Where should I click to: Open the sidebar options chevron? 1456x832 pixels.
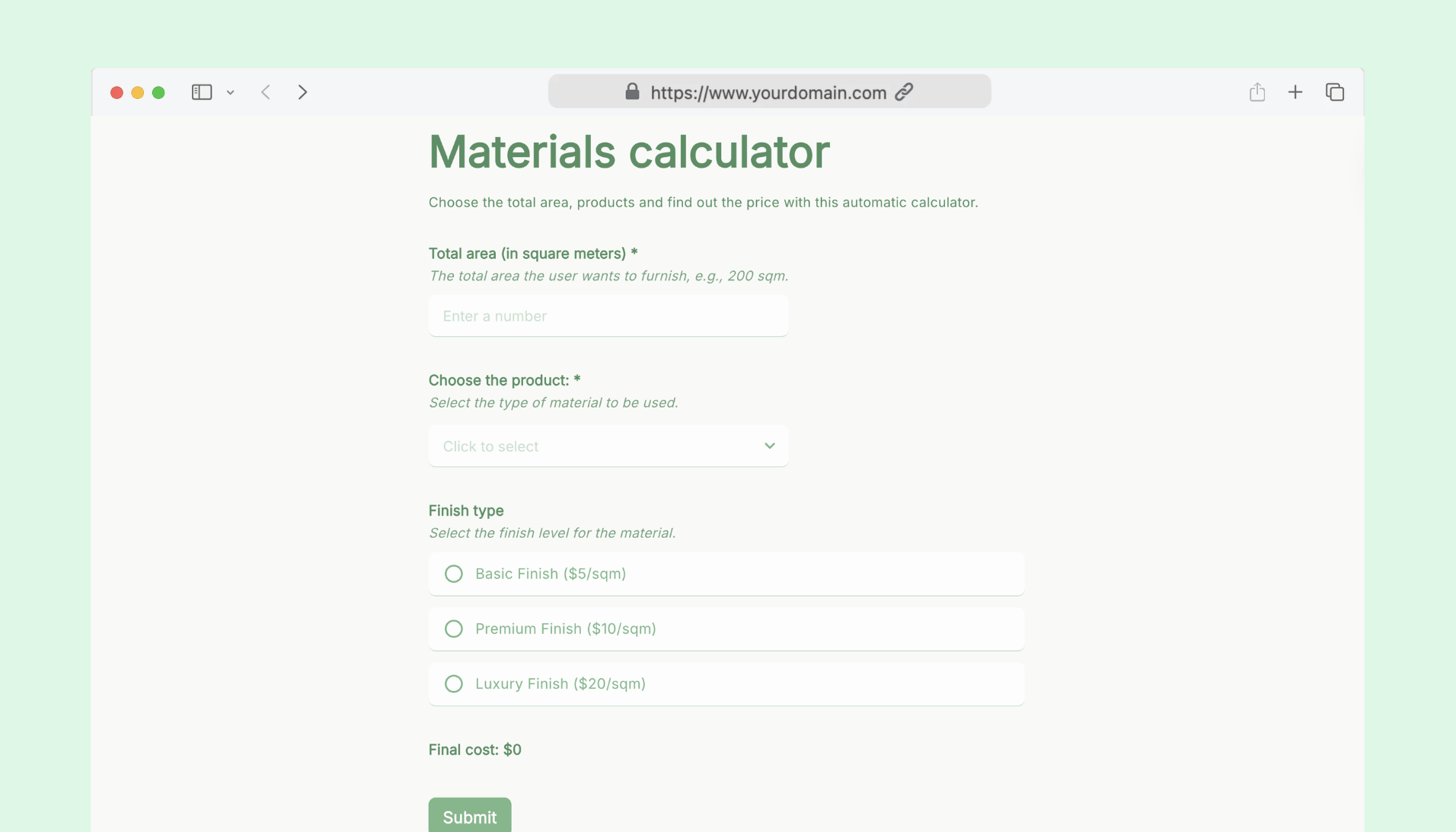click(230, 93)
